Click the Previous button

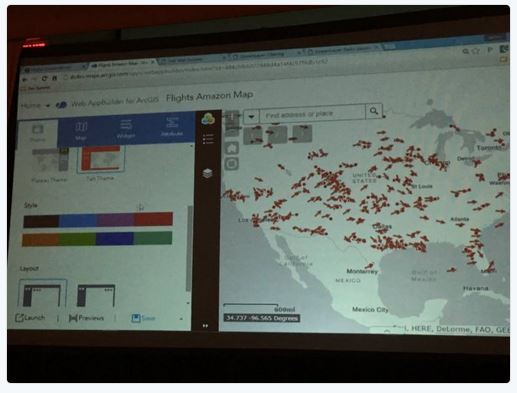click(86, 318)
